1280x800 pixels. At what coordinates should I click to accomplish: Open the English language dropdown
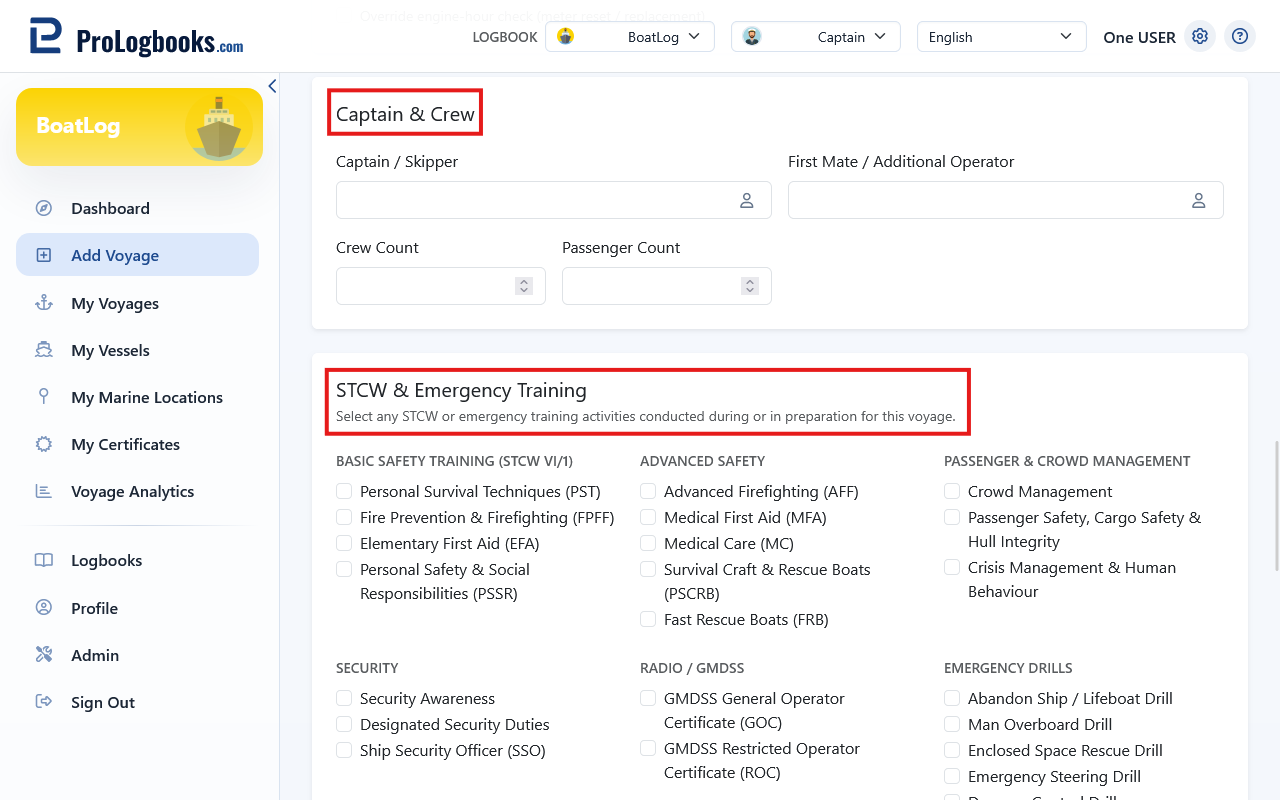(1002, 37)
